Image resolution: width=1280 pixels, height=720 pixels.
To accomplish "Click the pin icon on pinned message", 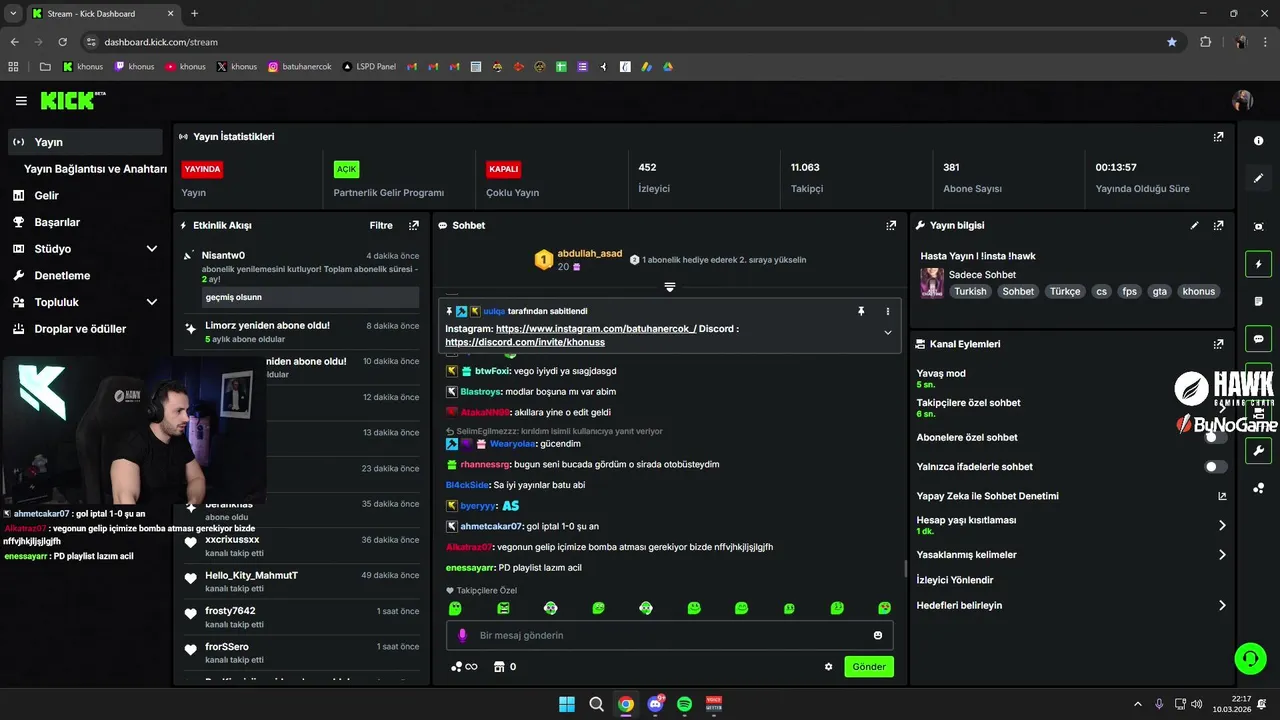I will 860,312.
